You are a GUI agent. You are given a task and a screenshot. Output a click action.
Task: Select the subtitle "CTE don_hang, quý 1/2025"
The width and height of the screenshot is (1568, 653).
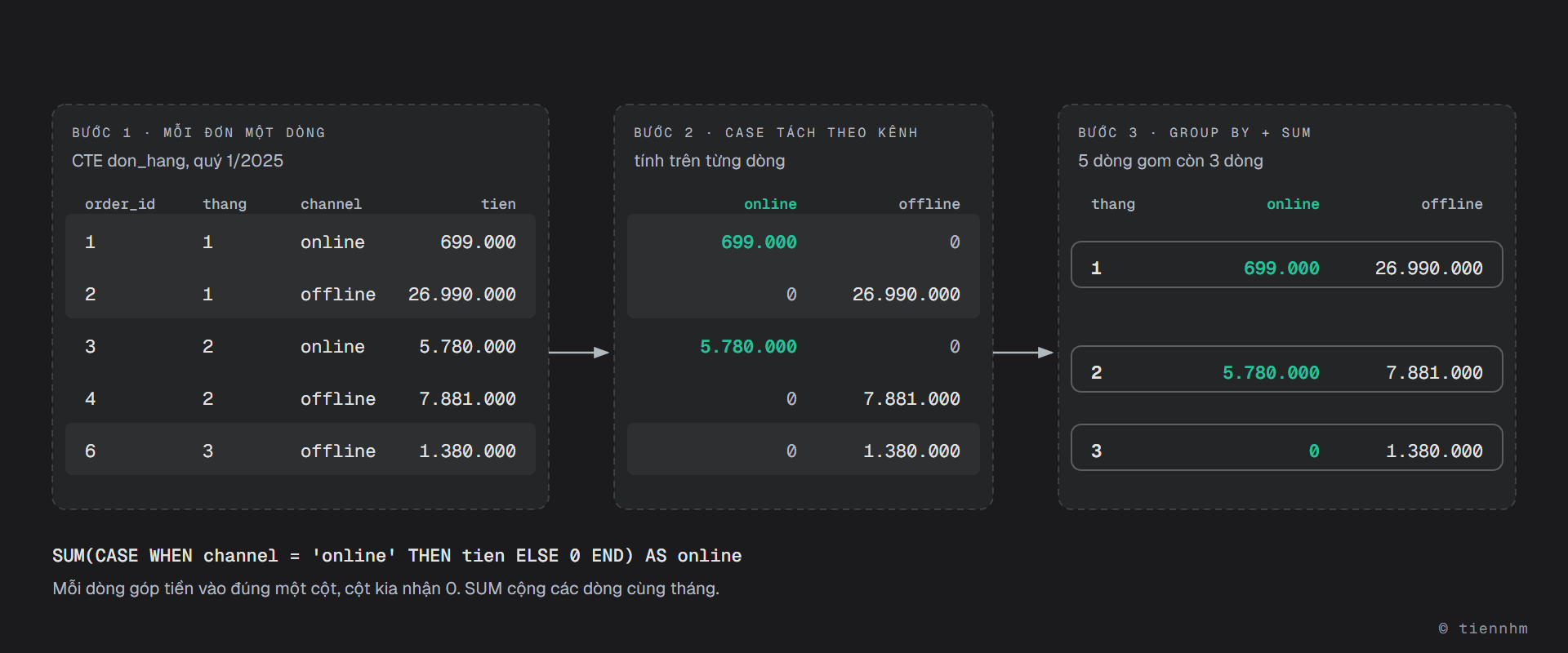177,161
